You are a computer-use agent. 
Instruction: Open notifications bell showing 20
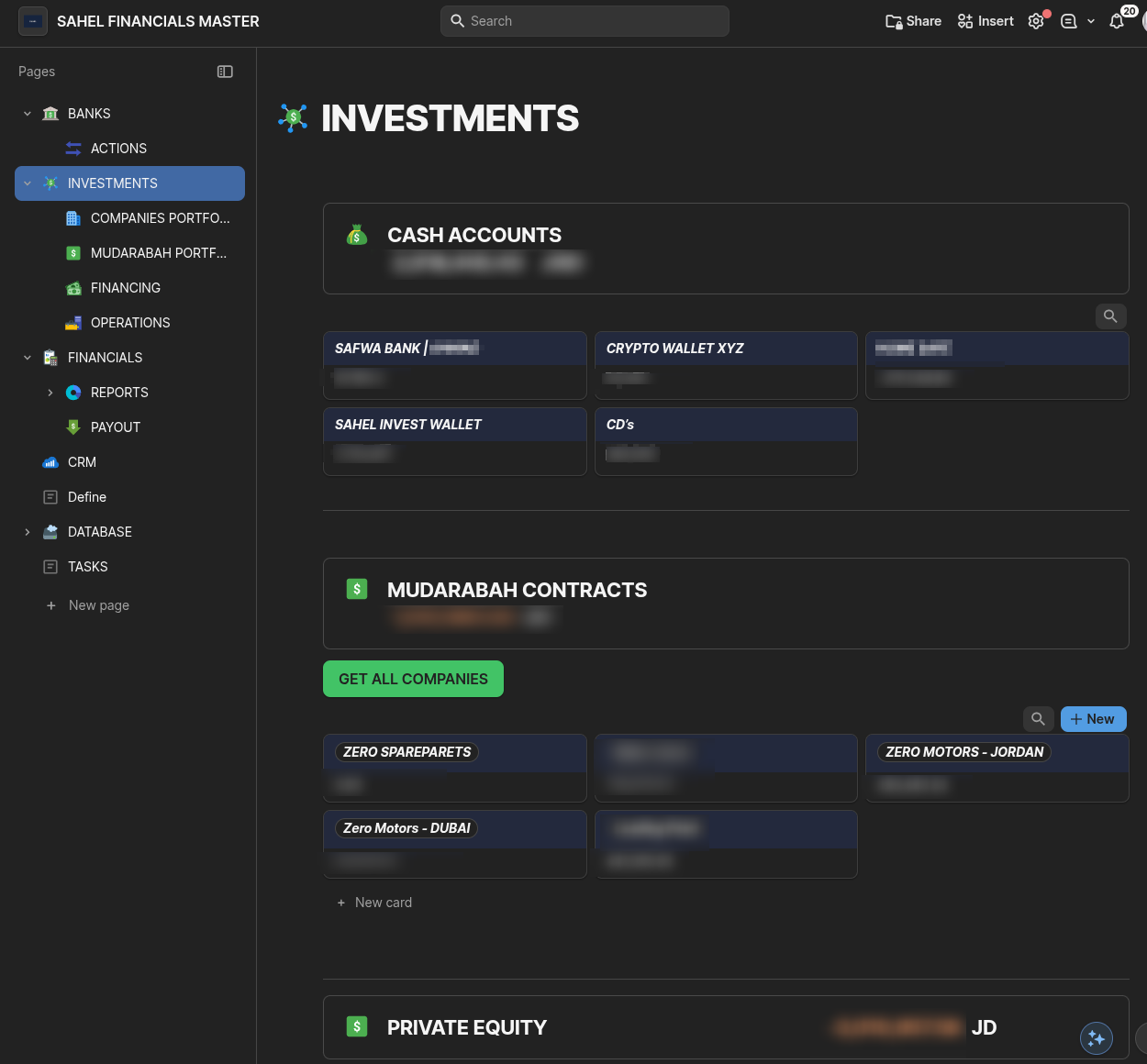pyautogui.click(x=1117, y=21)
